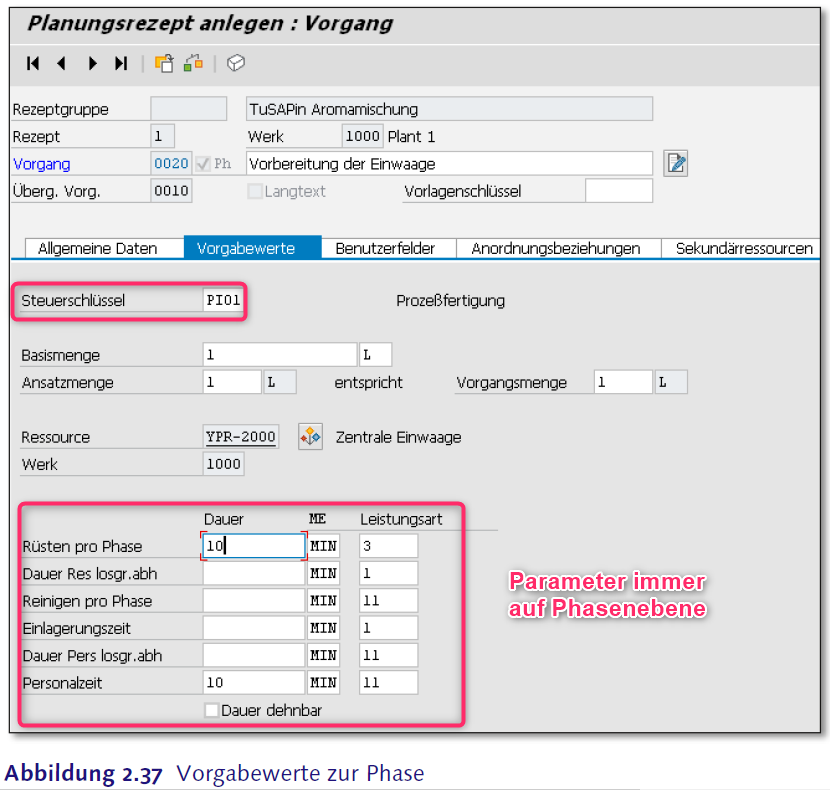Image resolution: width=830 pixels, height=790 pixels.
Task: Open the Anordnungsbeziehungen tab
Action: pyautogui.click(x=555, y=248)
